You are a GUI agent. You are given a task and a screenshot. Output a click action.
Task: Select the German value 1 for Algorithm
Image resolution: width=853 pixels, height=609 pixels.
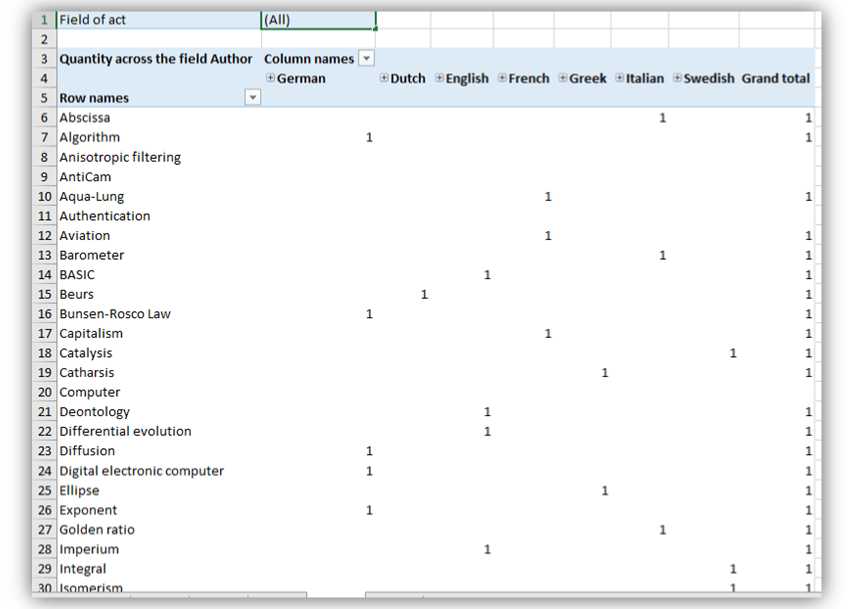point(369,137)
